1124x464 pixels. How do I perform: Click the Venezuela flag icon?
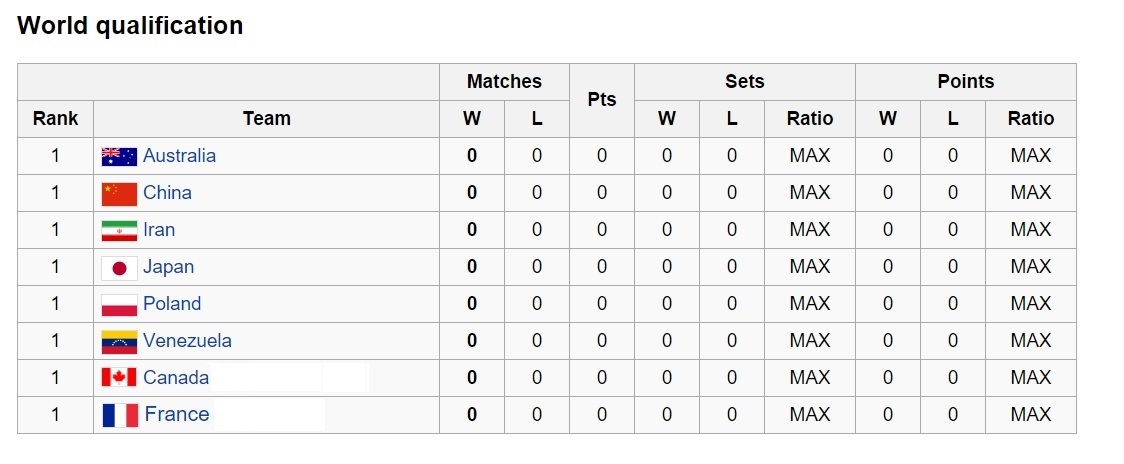(x=119, y=341)
